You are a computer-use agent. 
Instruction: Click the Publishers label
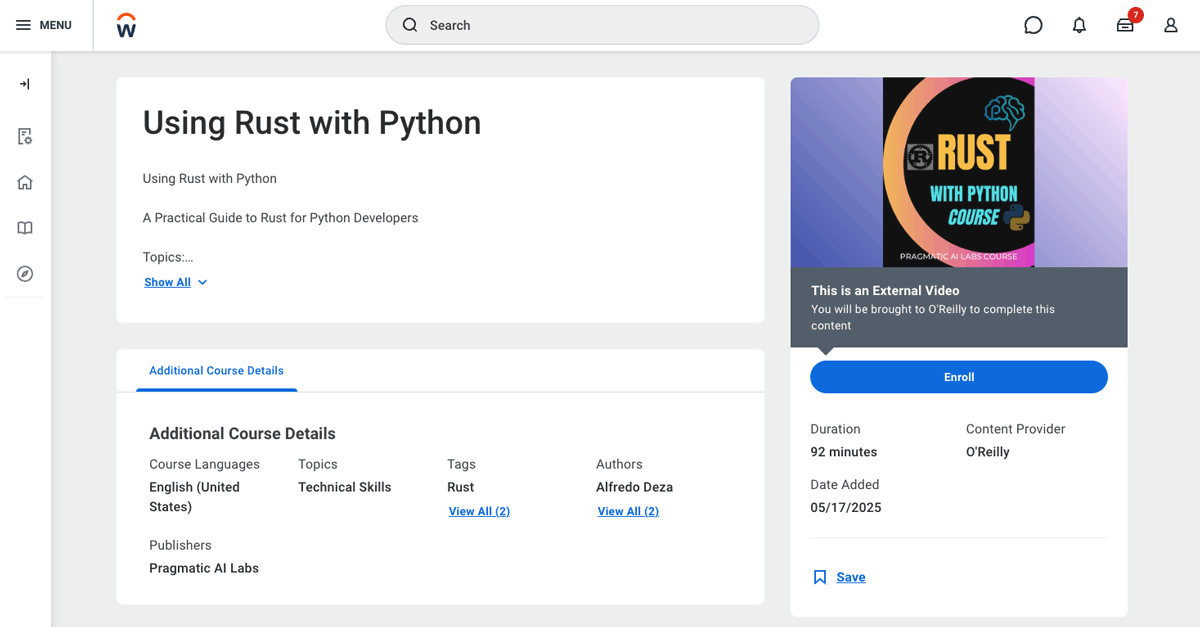click(x=180, y=545)
